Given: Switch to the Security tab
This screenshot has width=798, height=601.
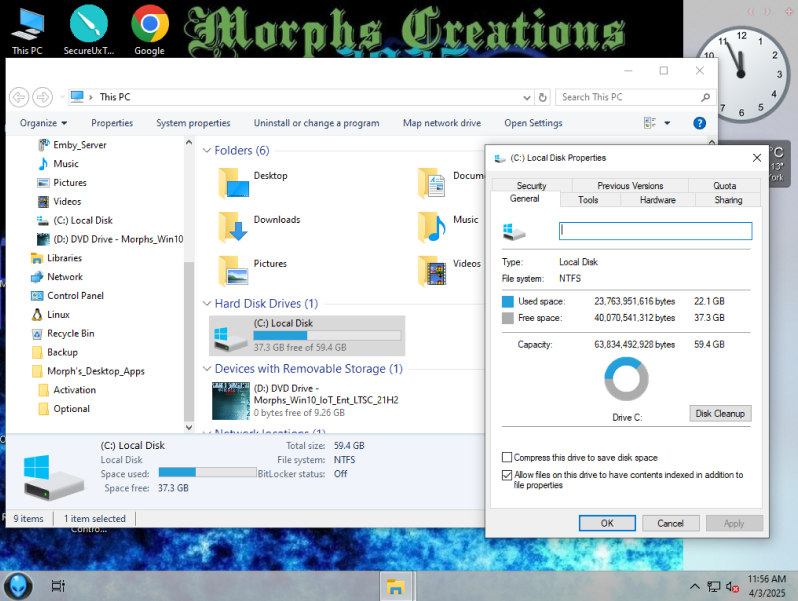Looking at the screenshot, I should pos(532,186).
